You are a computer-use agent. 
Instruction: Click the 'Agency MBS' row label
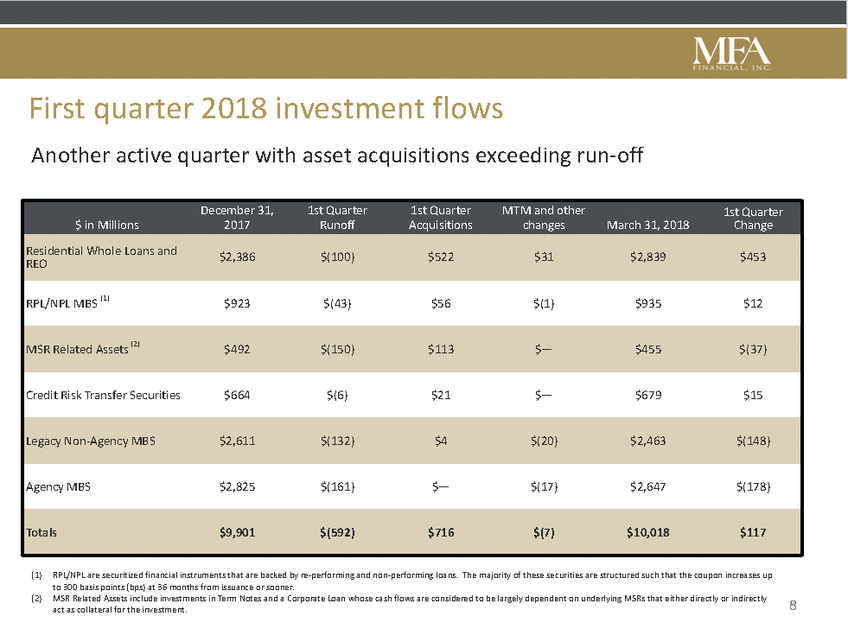click(58, 487)
